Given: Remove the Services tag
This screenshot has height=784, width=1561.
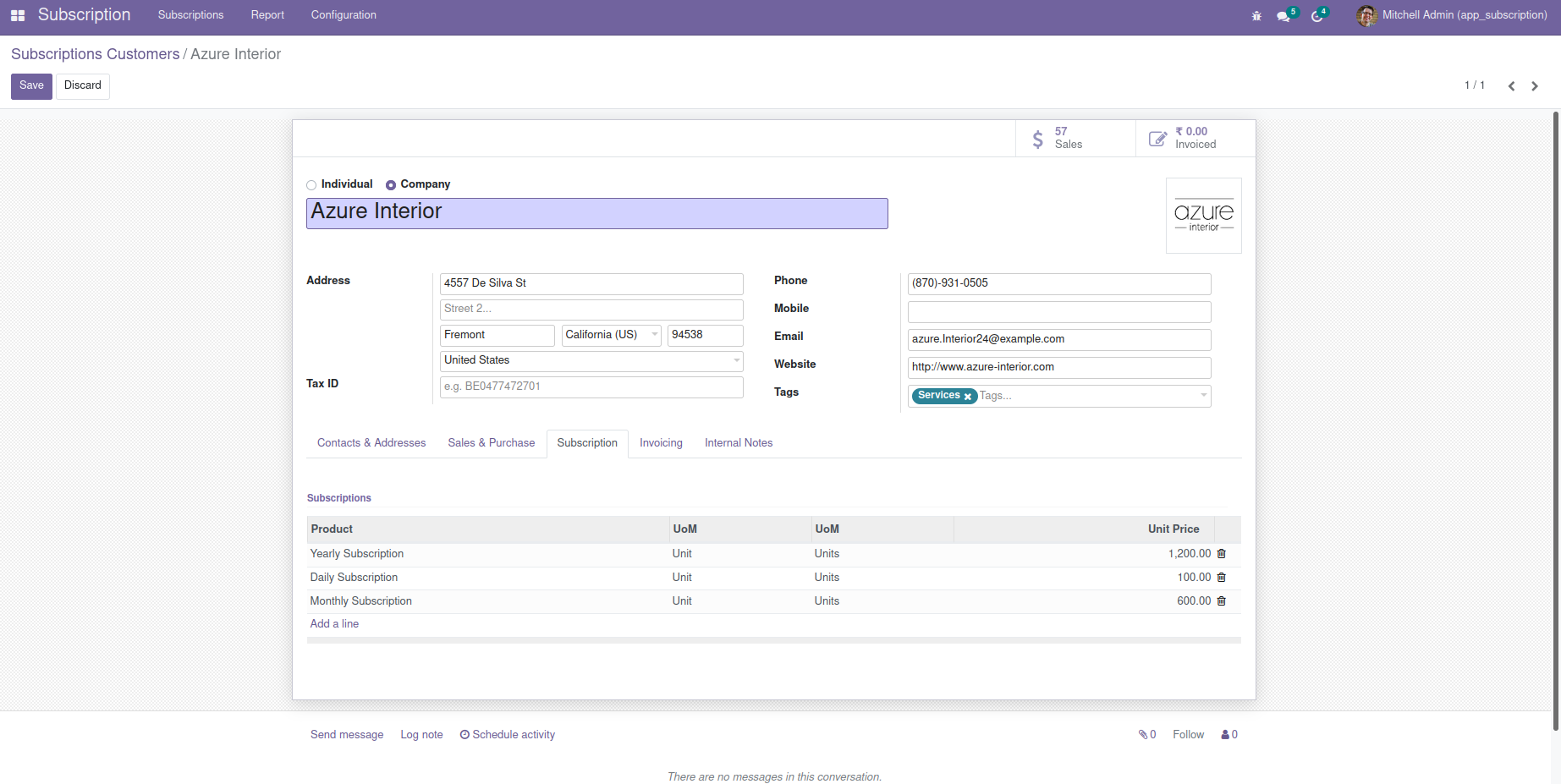Looking at the screenshot, I should click(968, 397).
